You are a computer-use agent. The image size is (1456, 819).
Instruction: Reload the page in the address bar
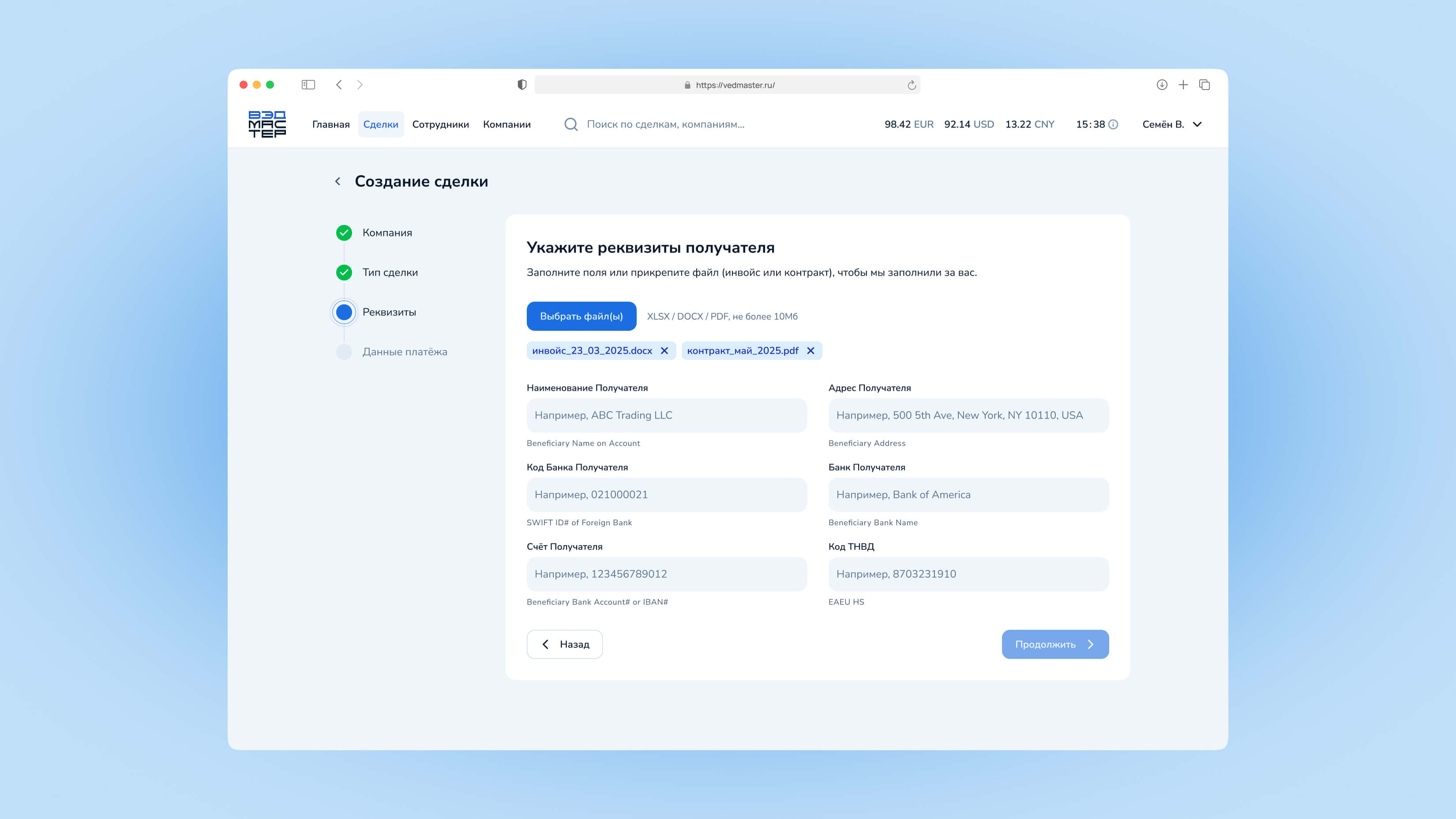coord(911,85)
